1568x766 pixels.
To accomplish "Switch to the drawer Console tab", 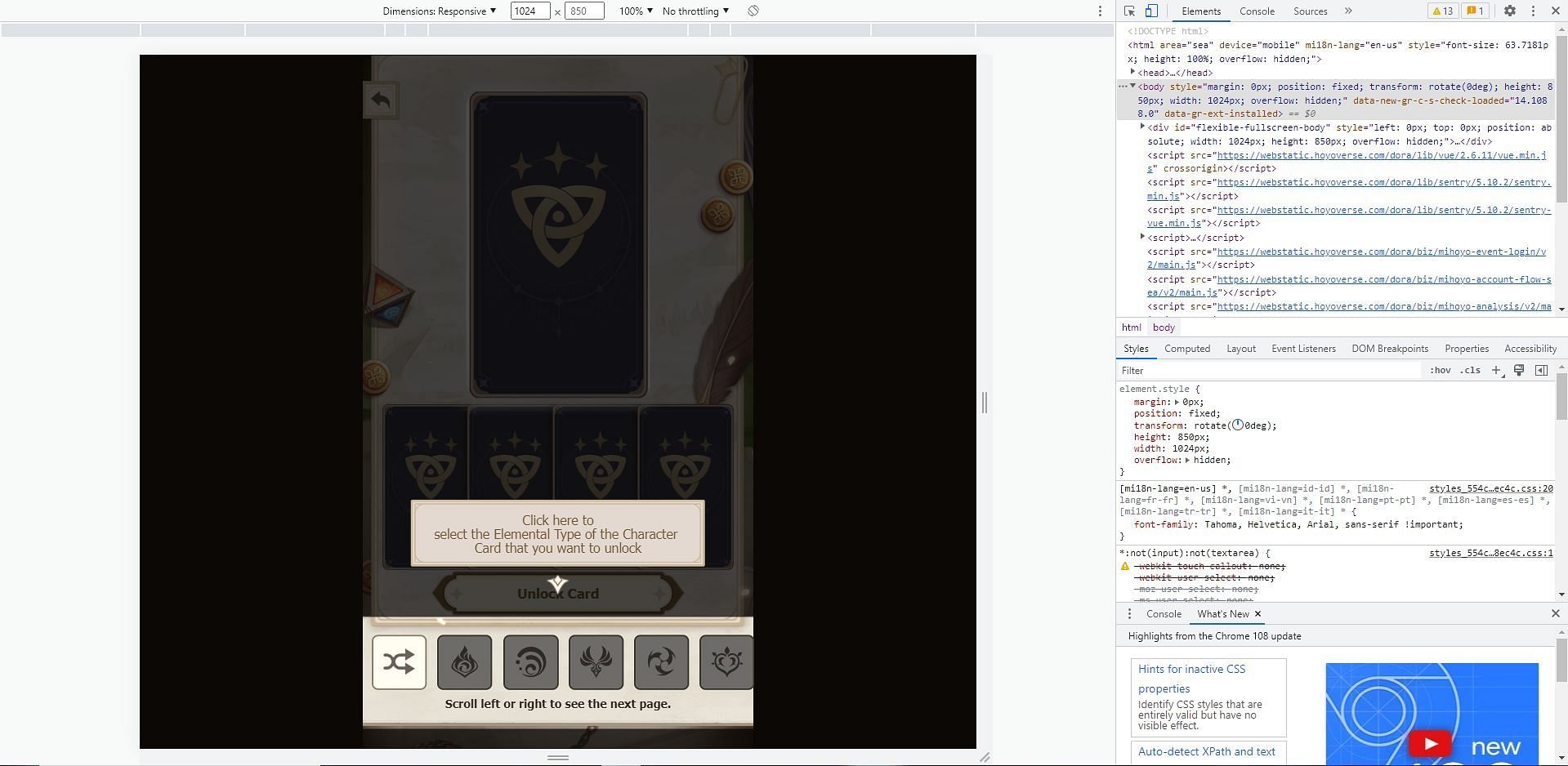I will click(1164, 614).
